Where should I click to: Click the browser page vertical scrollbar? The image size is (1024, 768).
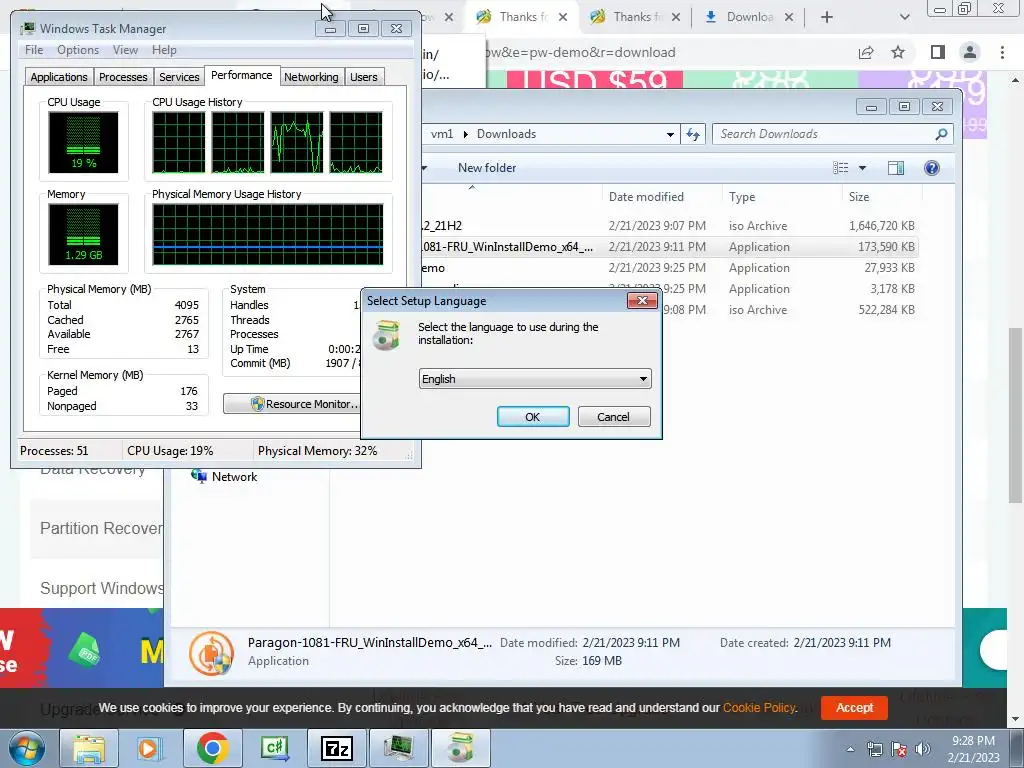click(x=1015, y=413)
